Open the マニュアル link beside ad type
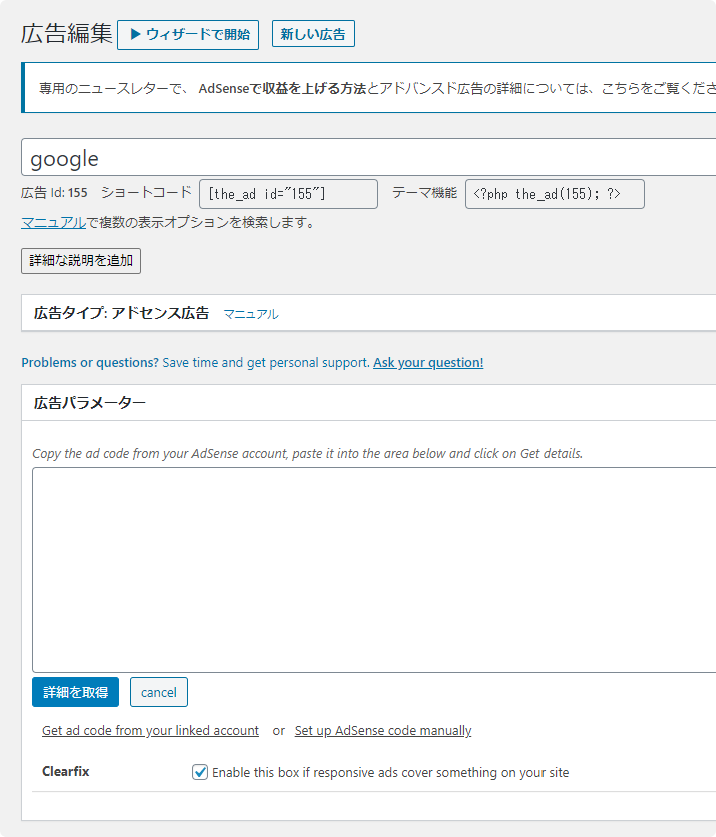This screenshot has height=837, width=716. (x=251, y=314)
